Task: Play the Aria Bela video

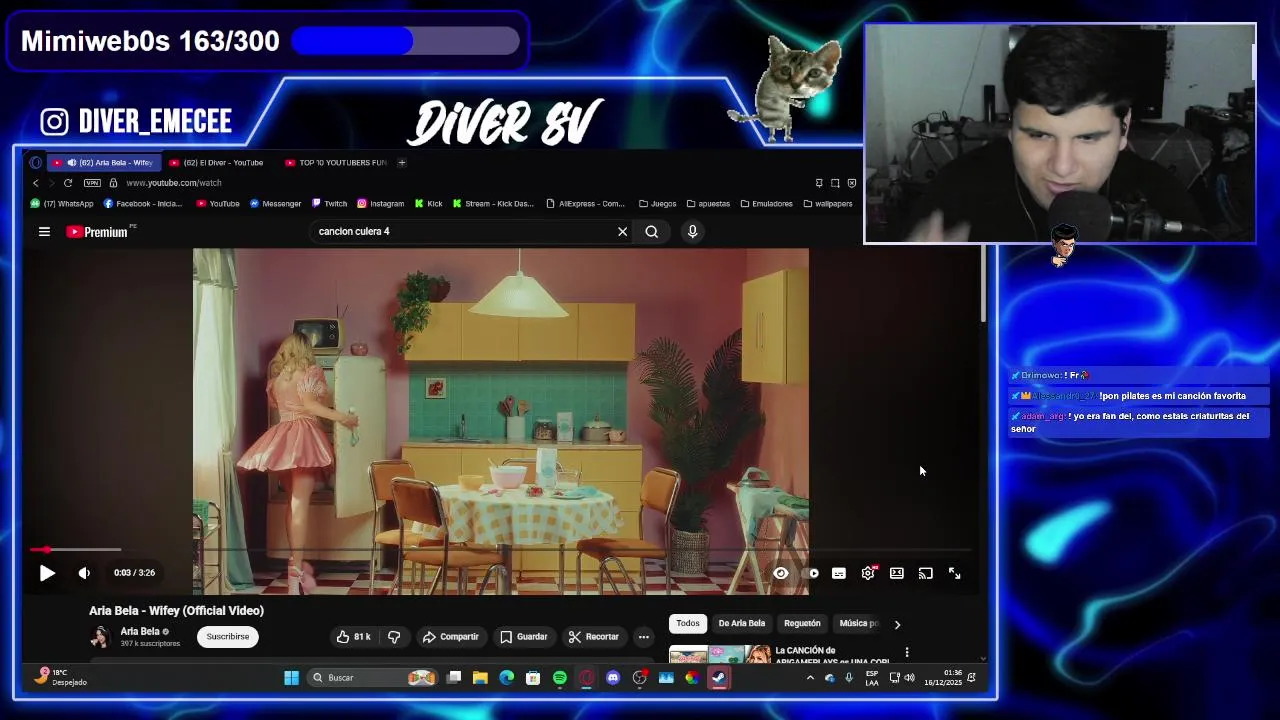Action: click(x=47, y=573)
